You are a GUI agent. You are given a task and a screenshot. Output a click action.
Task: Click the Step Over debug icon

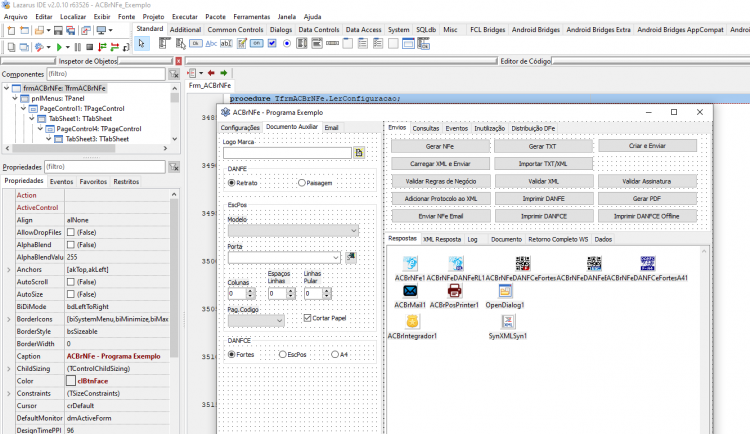click(114, 47)
